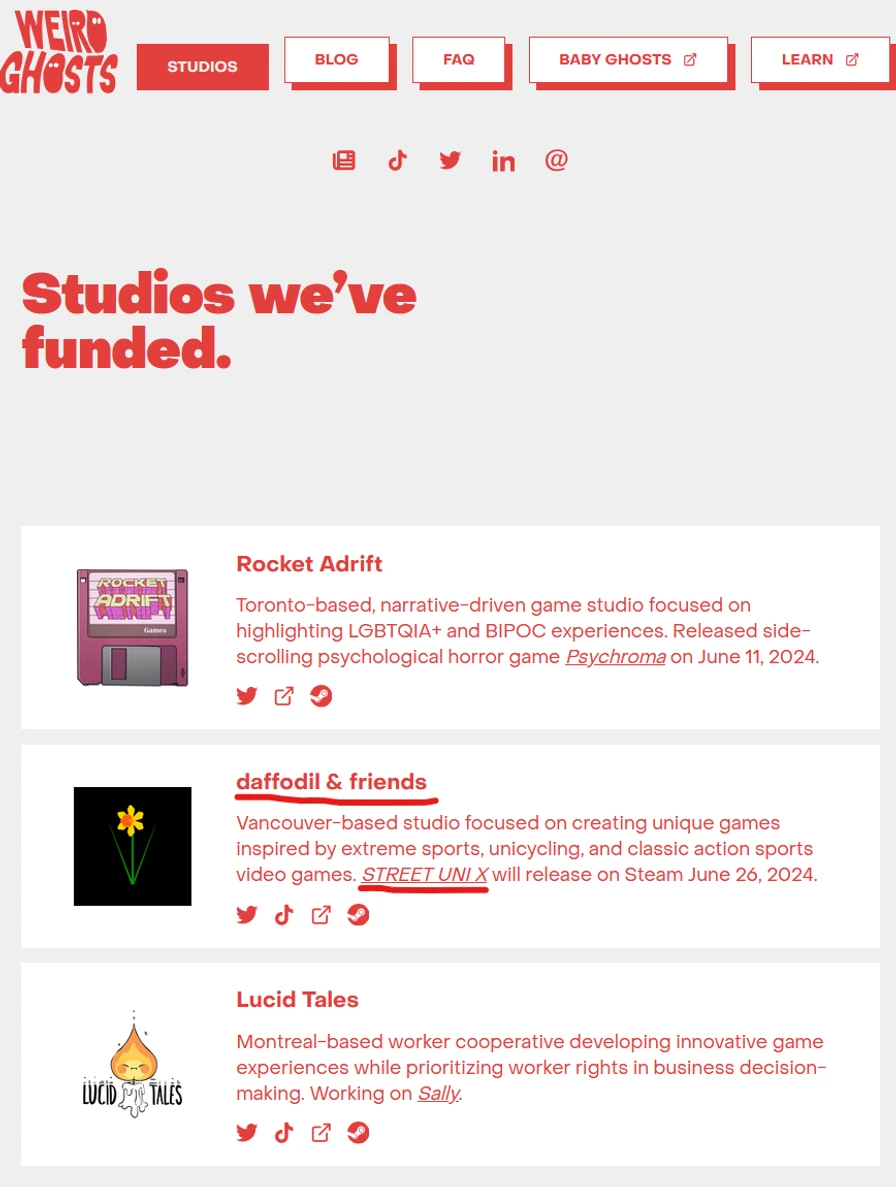Screen dimensions: 896x1187
Task: Open daffodil & friends' Twitter icon
Action: coord(247,914)
